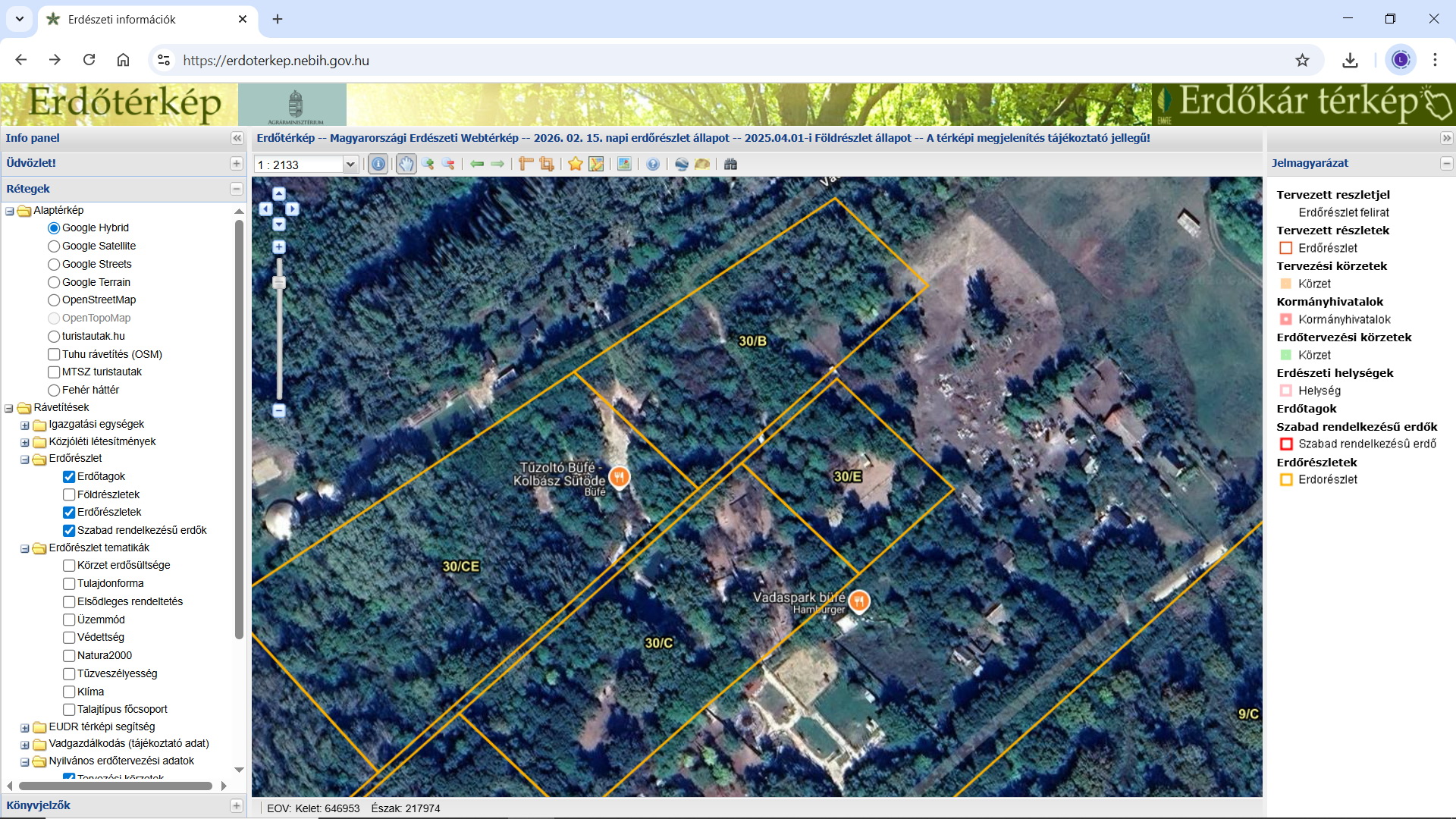Expand the Üdvözlet! panel

tap(237, 163)
